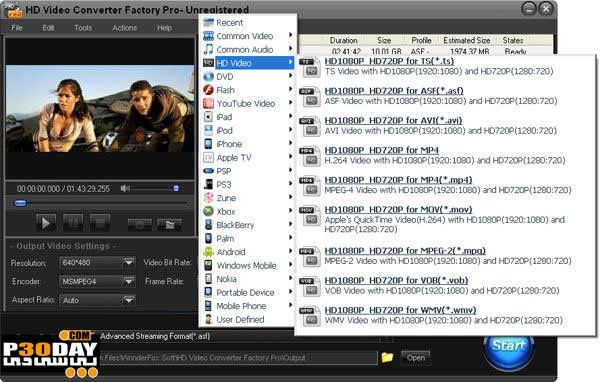600x382 pixels.
Task: Click the Estimated Size column header
Action: point(466,40)
